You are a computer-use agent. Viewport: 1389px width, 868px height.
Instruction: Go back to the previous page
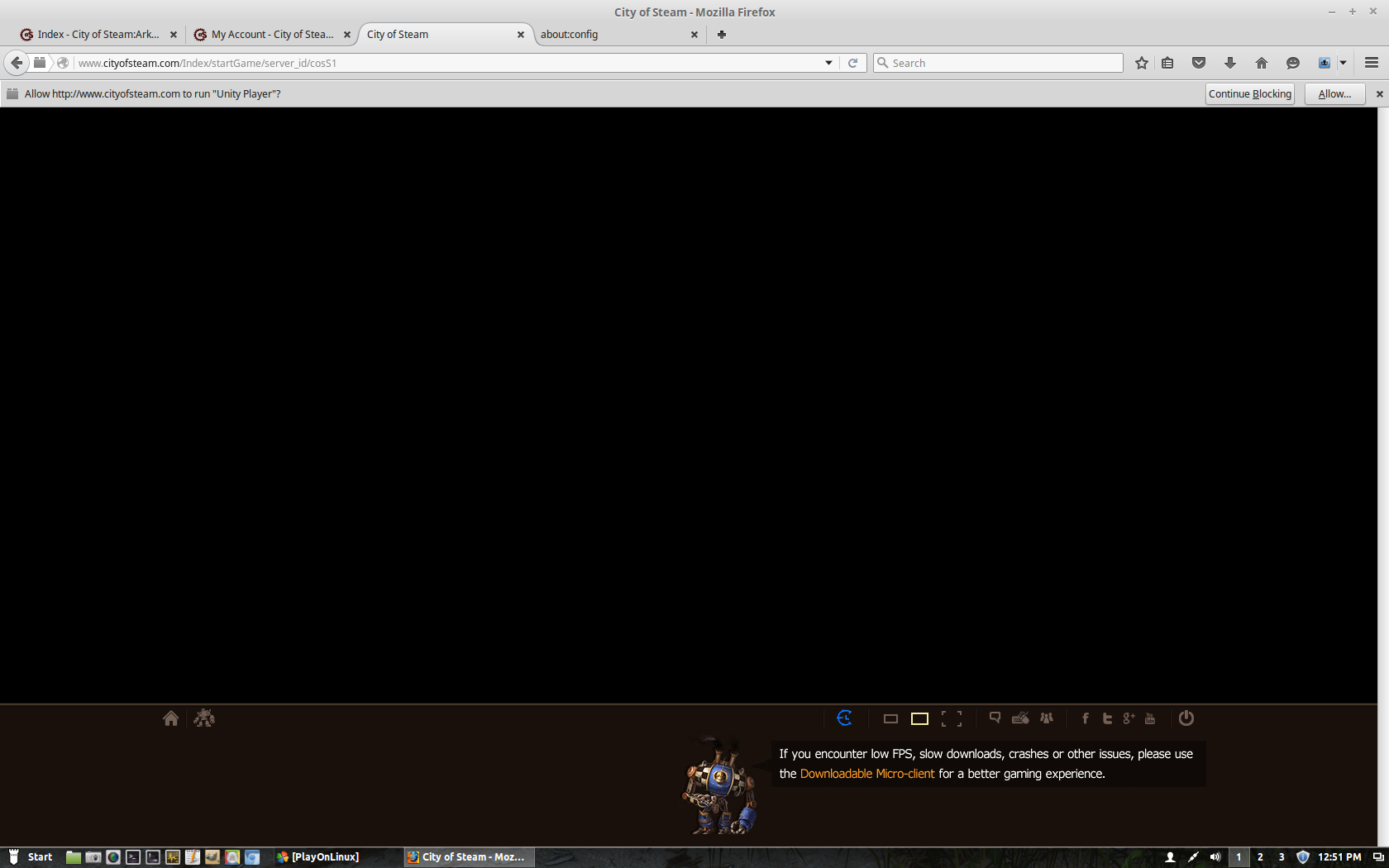point(17,63)
